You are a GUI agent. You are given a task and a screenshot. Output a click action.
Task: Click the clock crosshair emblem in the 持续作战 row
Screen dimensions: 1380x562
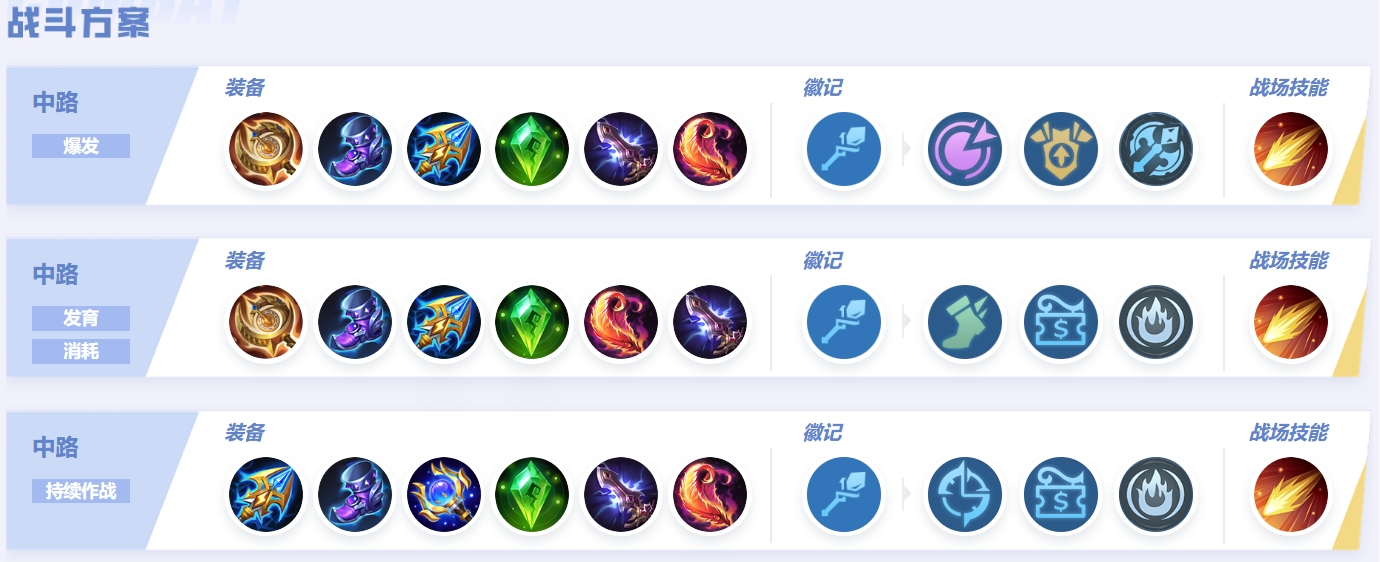(964, 495)
